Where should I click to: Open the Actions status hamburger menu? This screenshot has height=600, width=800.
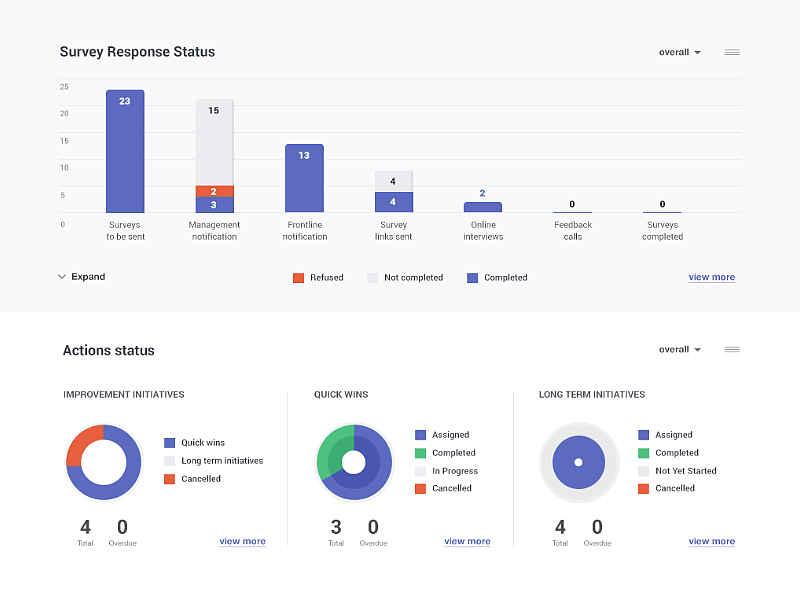pos(732,349)
